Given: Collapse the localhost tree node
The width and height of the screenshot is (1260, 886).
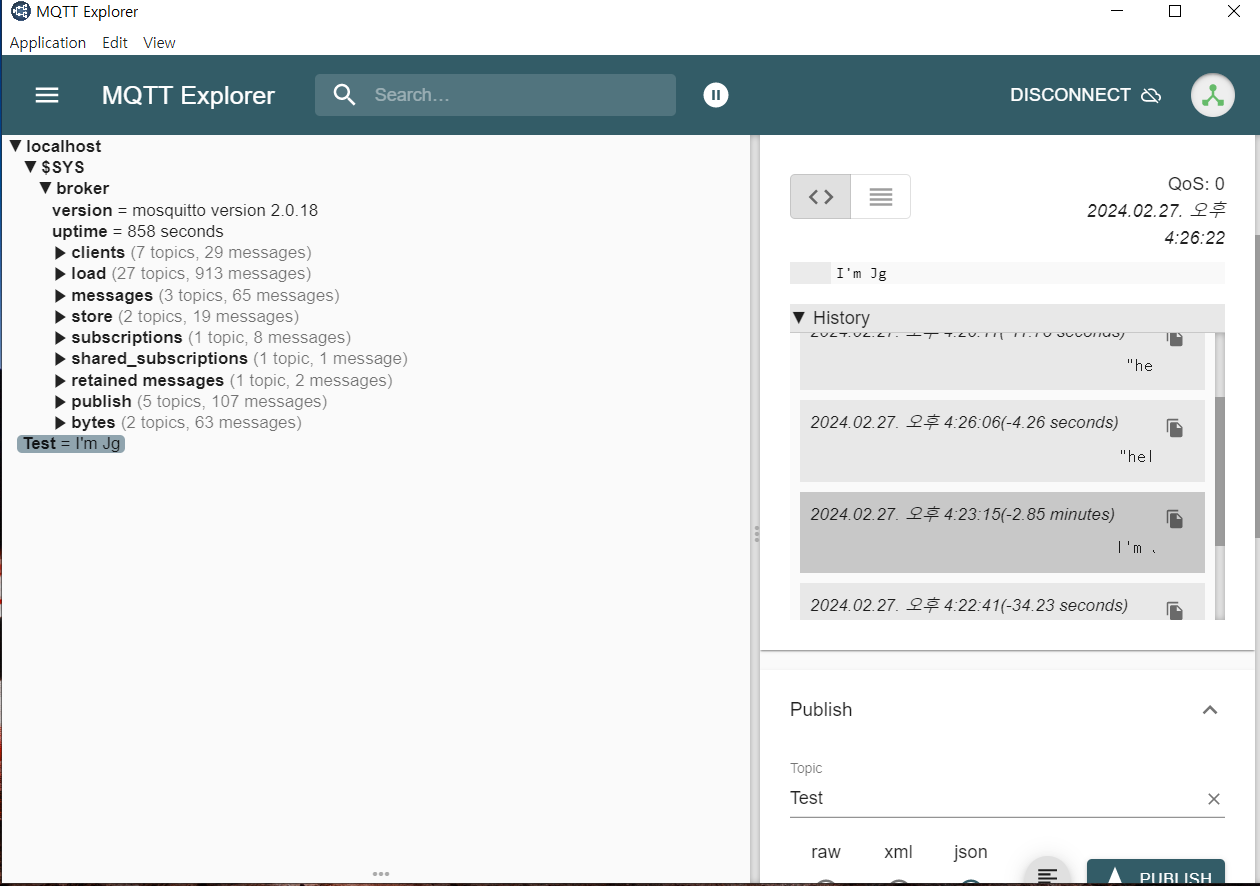Looking at the screenshot, I should click(15, 146).
